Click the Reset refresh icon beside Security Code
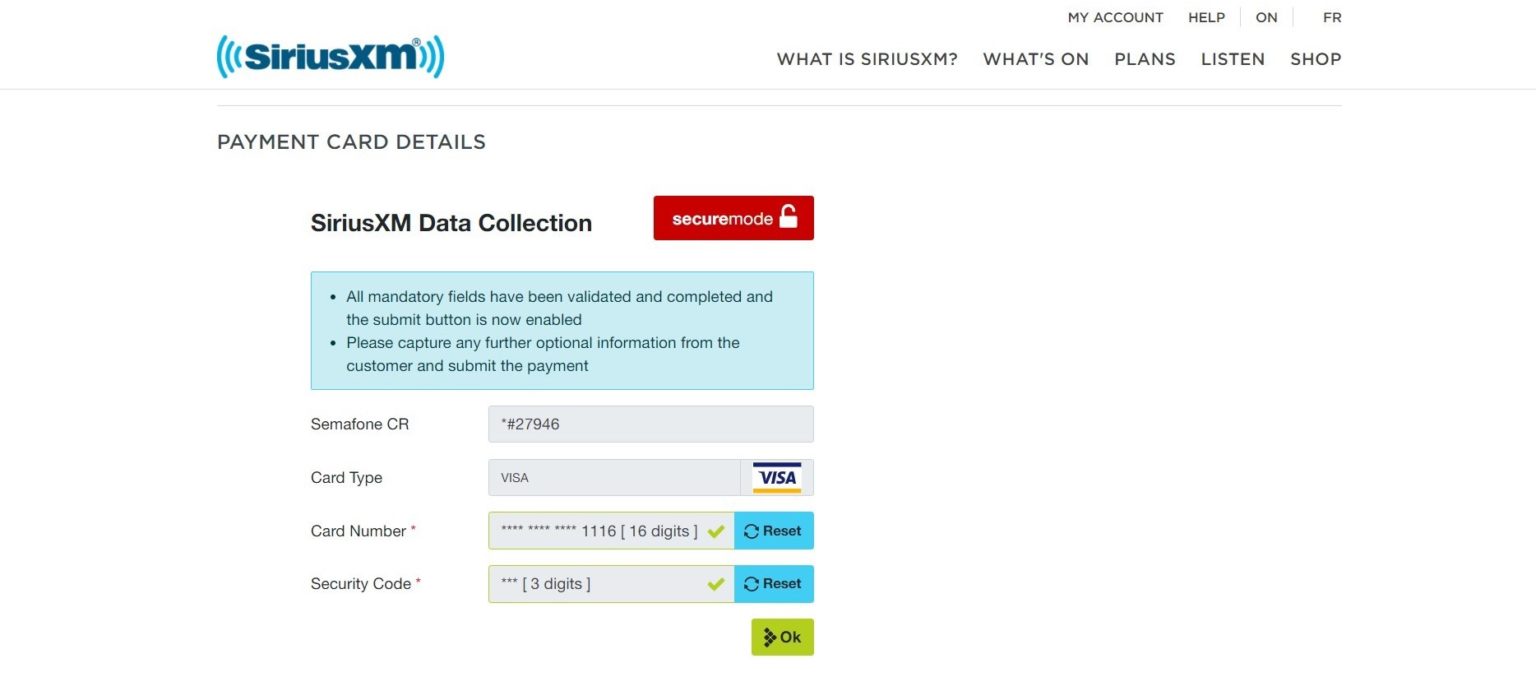 (x=751, y=584)
